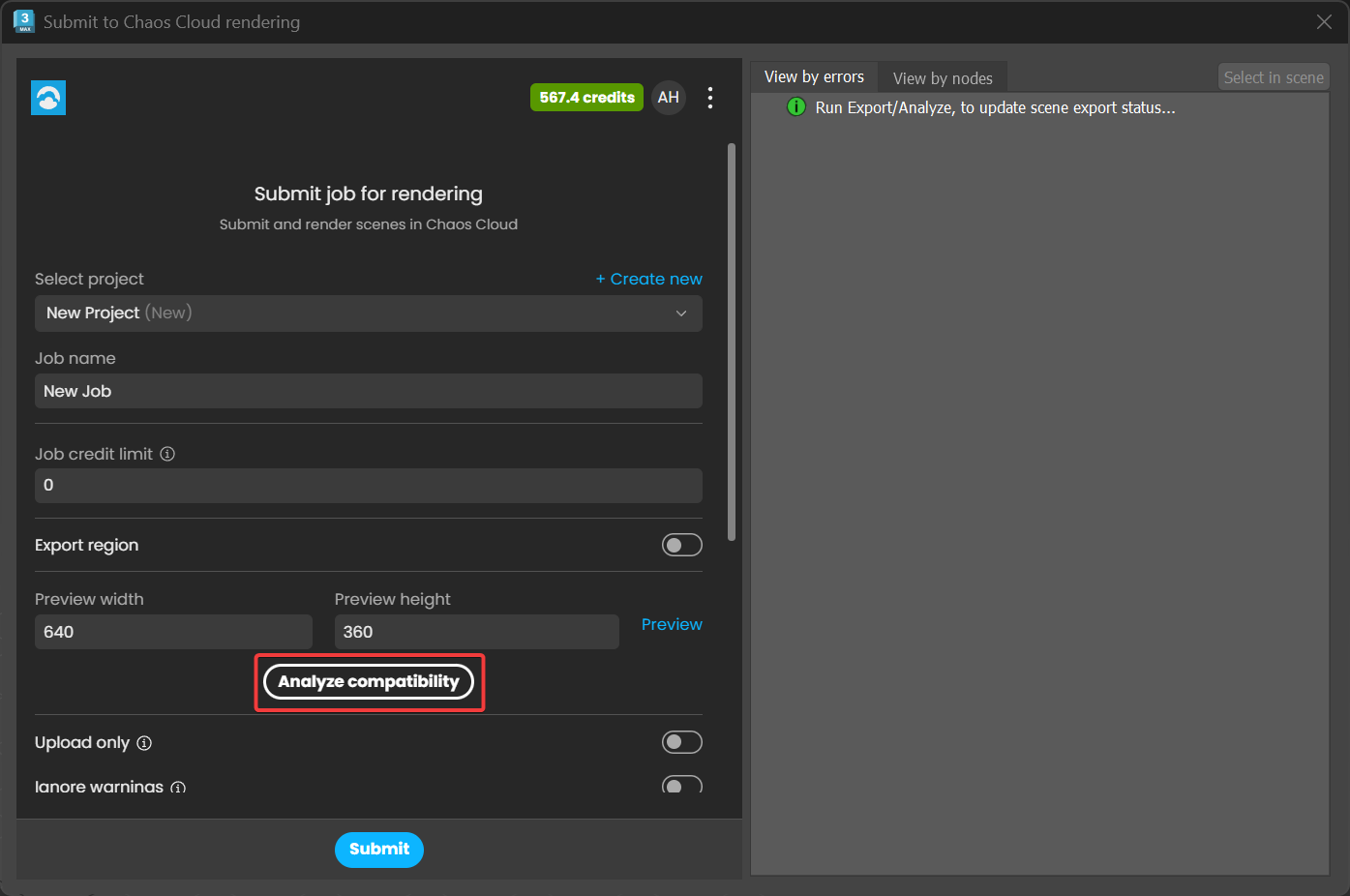This screenshot has width=1350, height=896.
Task: Click the Preview link beside Preview height
Action: point(672,624)
